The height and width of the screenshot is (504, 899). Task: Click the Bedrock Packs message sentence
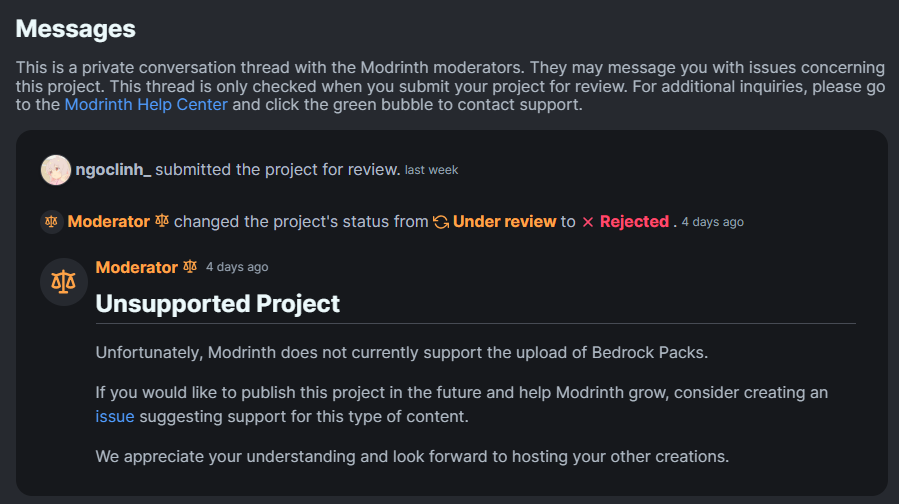click(x=402, y=353)
